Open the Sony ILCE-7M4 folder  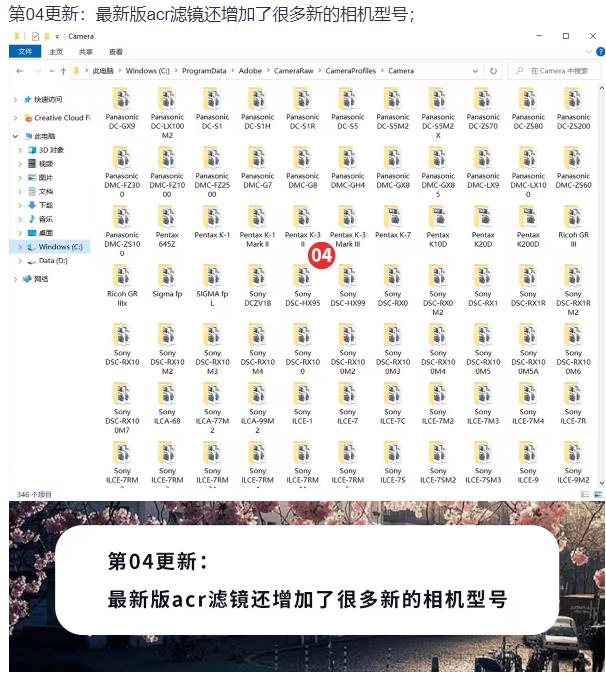(x=528, y=403)
